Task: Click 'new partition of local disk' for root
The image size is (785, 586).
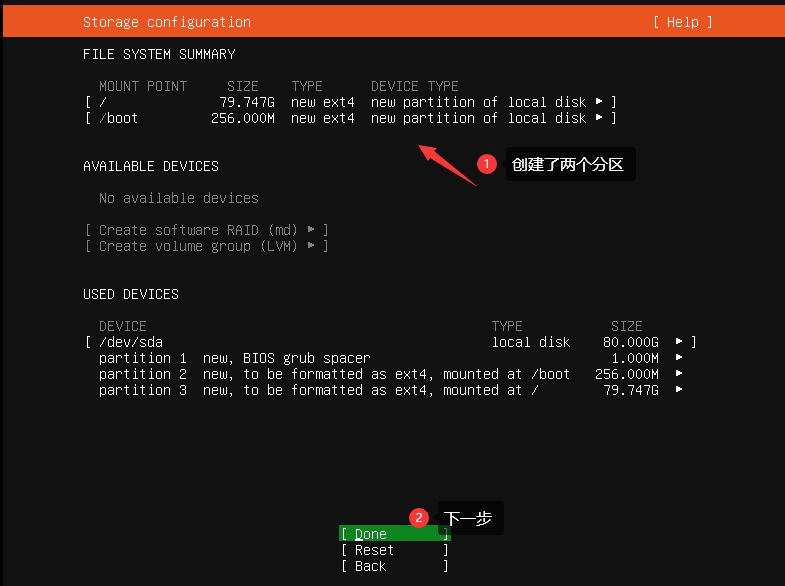Action: click(478, 102)
